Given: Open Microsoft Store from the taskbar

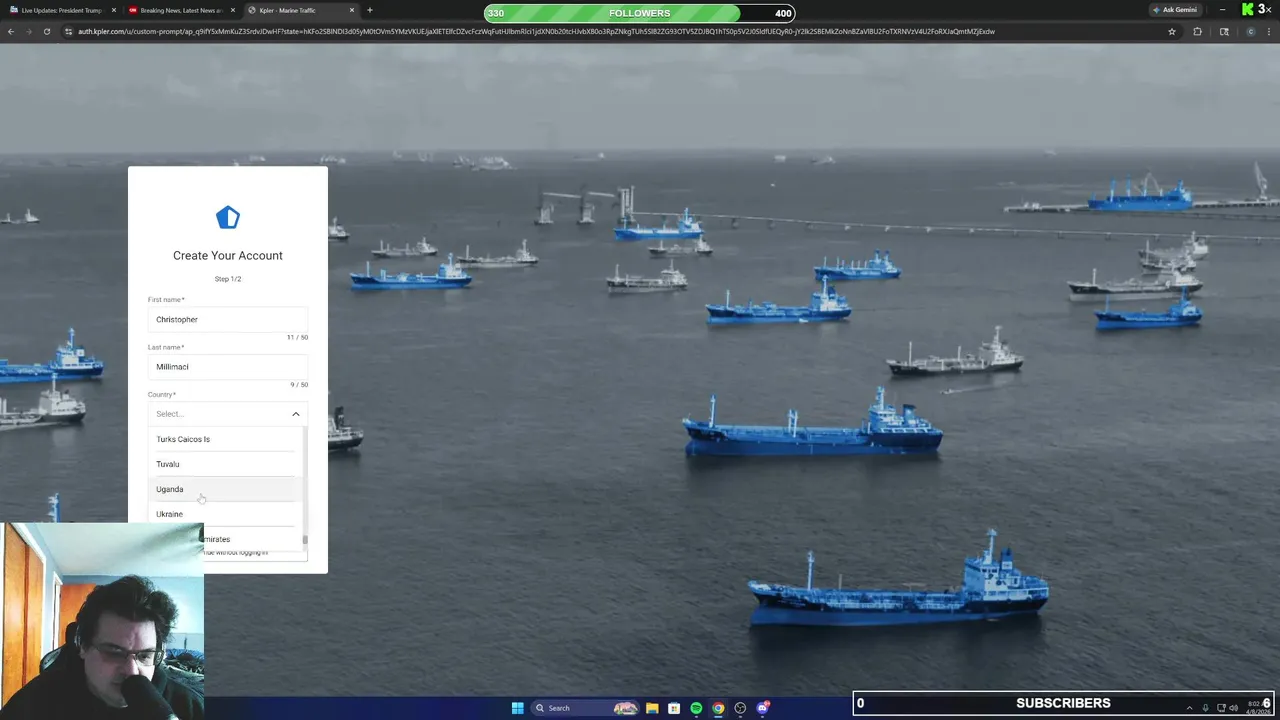Looking at the screenshot, I should click(x=674, y=708).
